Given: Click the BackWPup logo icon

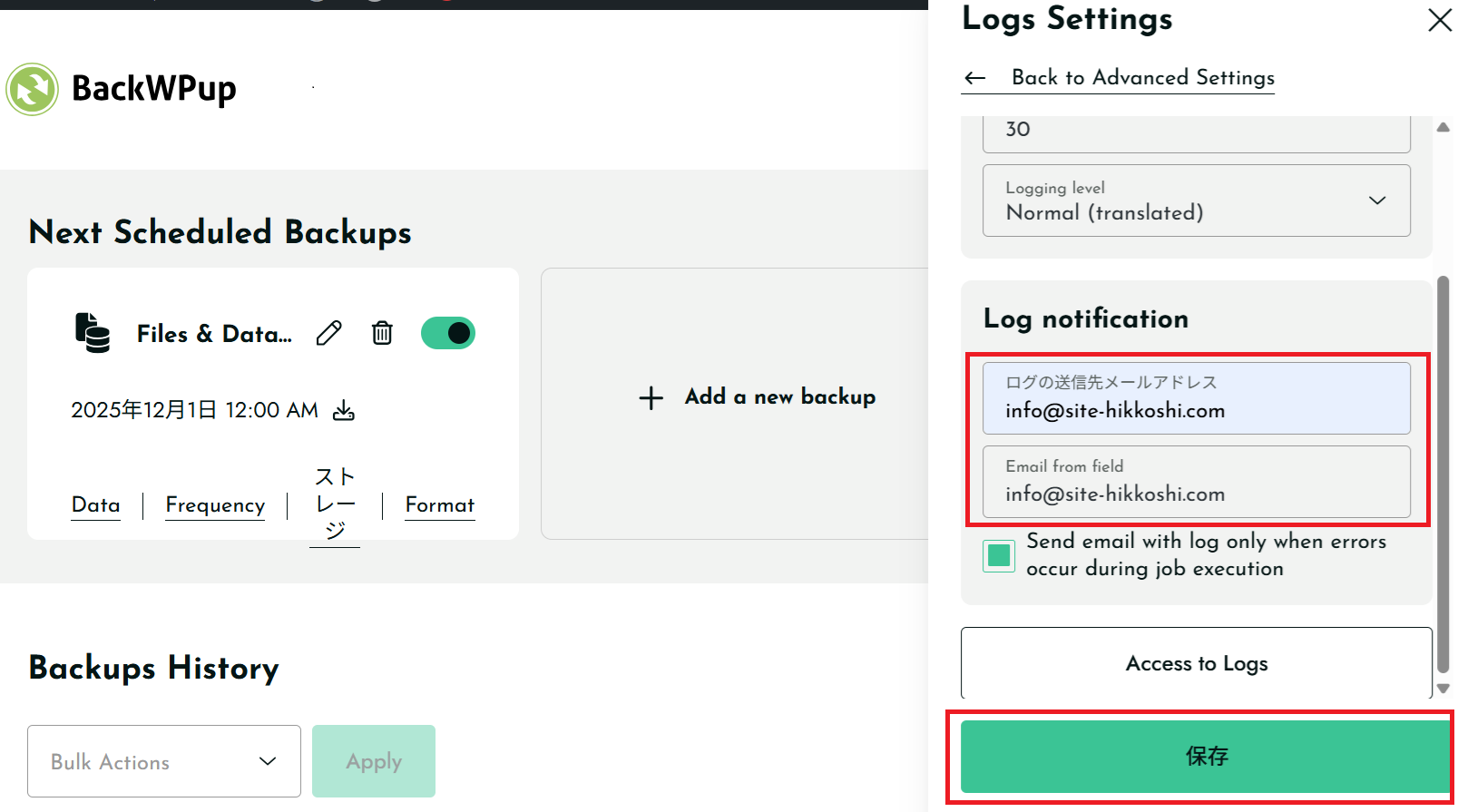Looking at the screenshot, I should (x=33, y=89).
